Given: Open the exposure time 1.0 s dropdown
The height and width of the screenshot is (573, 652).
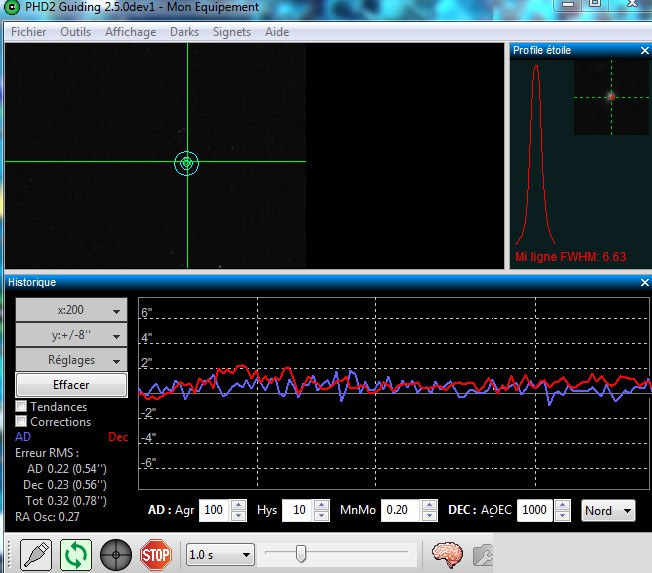Looking at the screenshot, I should point(219,554).
